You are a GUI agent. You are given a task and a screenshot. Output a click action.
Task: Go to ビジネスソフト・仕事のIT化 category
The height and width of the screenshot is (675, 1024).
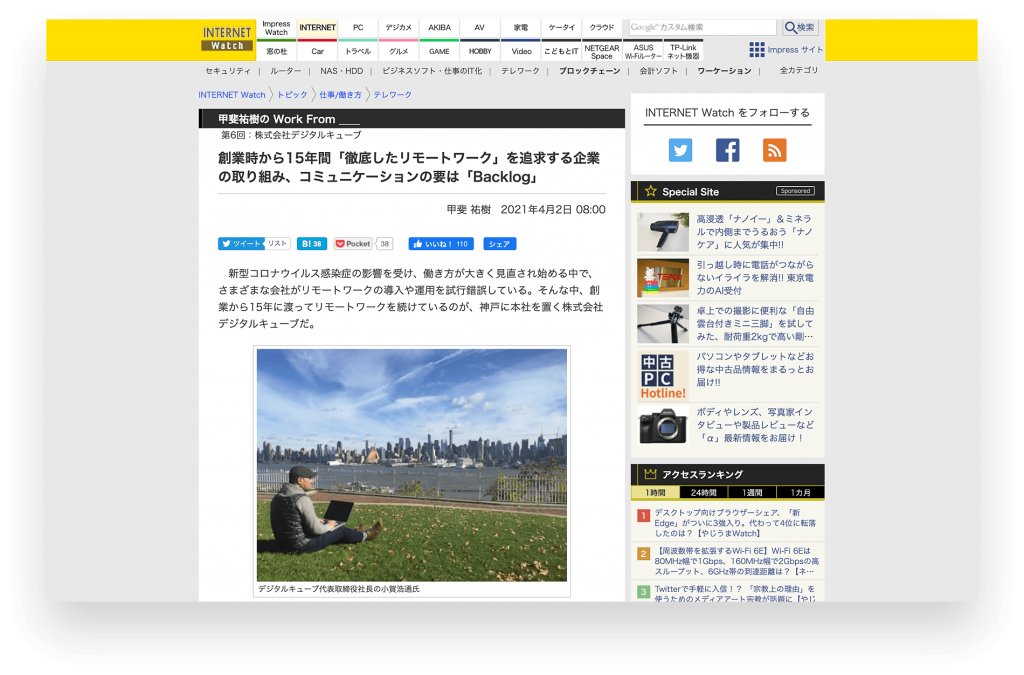[x=432, y=71]
